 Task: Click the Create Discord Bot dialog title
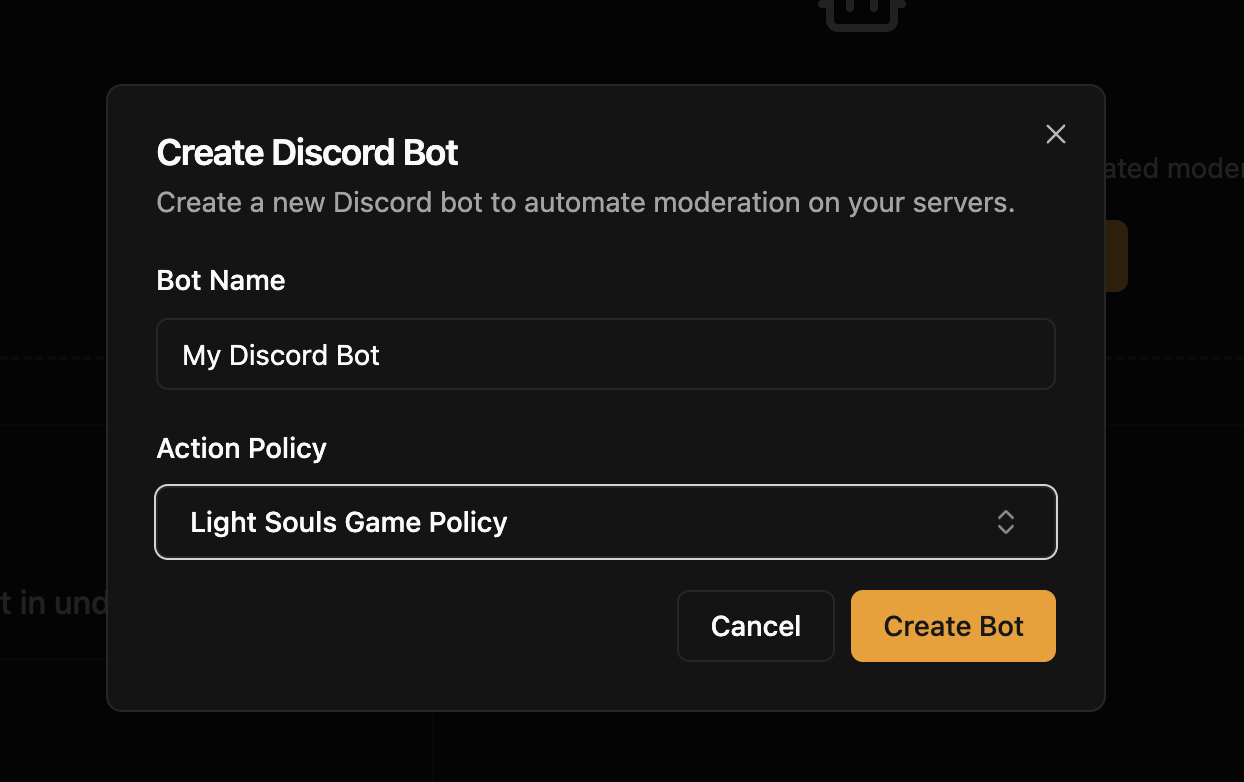[306, 152]
